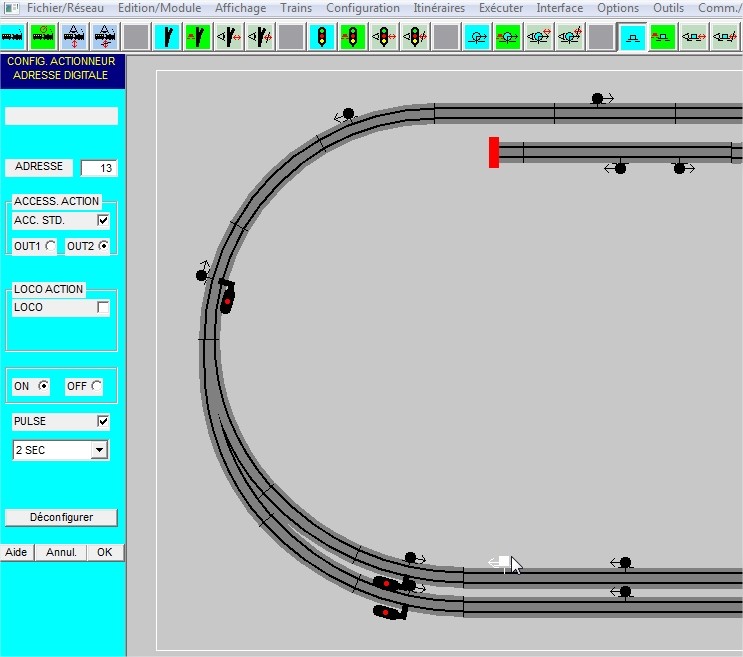Open the Exécuter menu

pyautogui.click(x=501, y=8)
